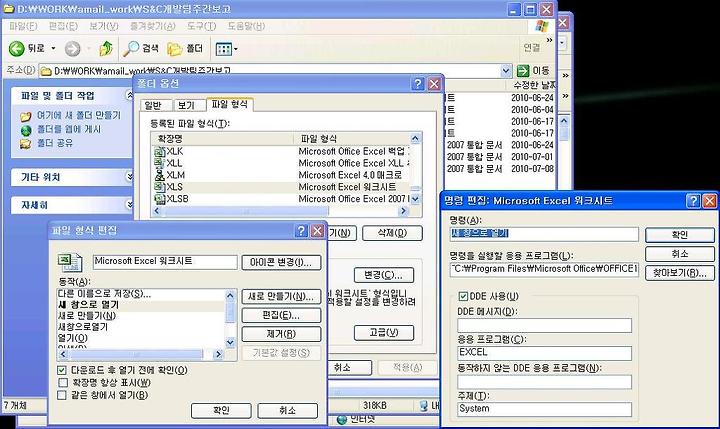Click the 삭제(D) button in 폴더 옵션

point(392,233)
